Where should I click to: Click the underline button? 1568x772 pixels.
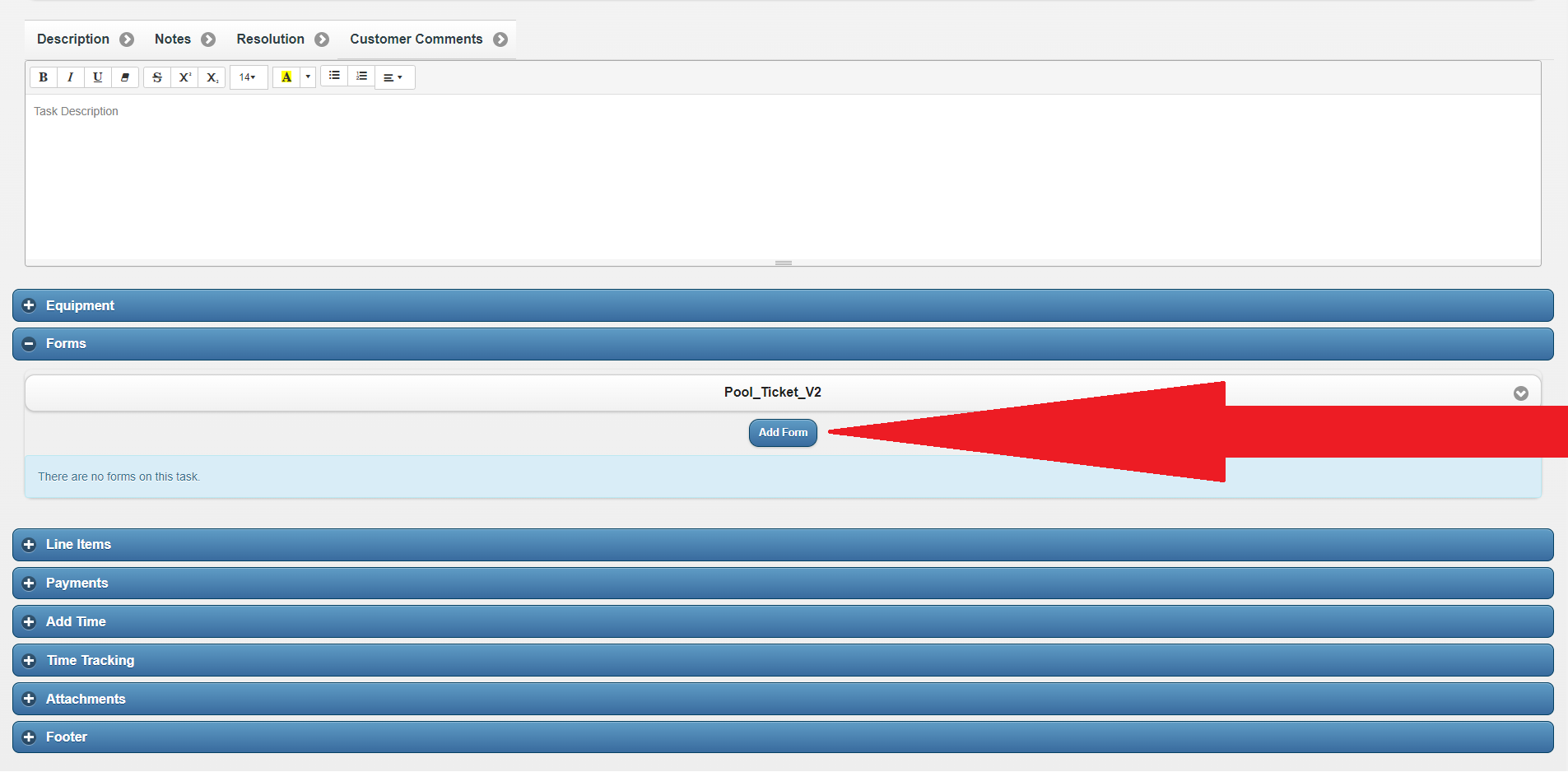[x=98, y=77]
